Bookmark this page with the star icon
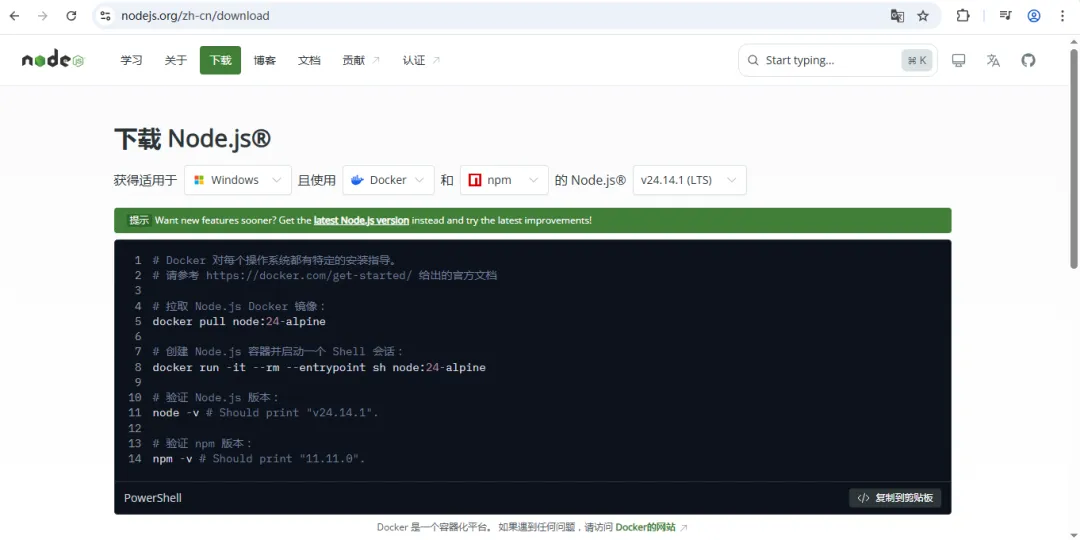This screenshot has width=1080, height=540. click(x=923, y=16)
